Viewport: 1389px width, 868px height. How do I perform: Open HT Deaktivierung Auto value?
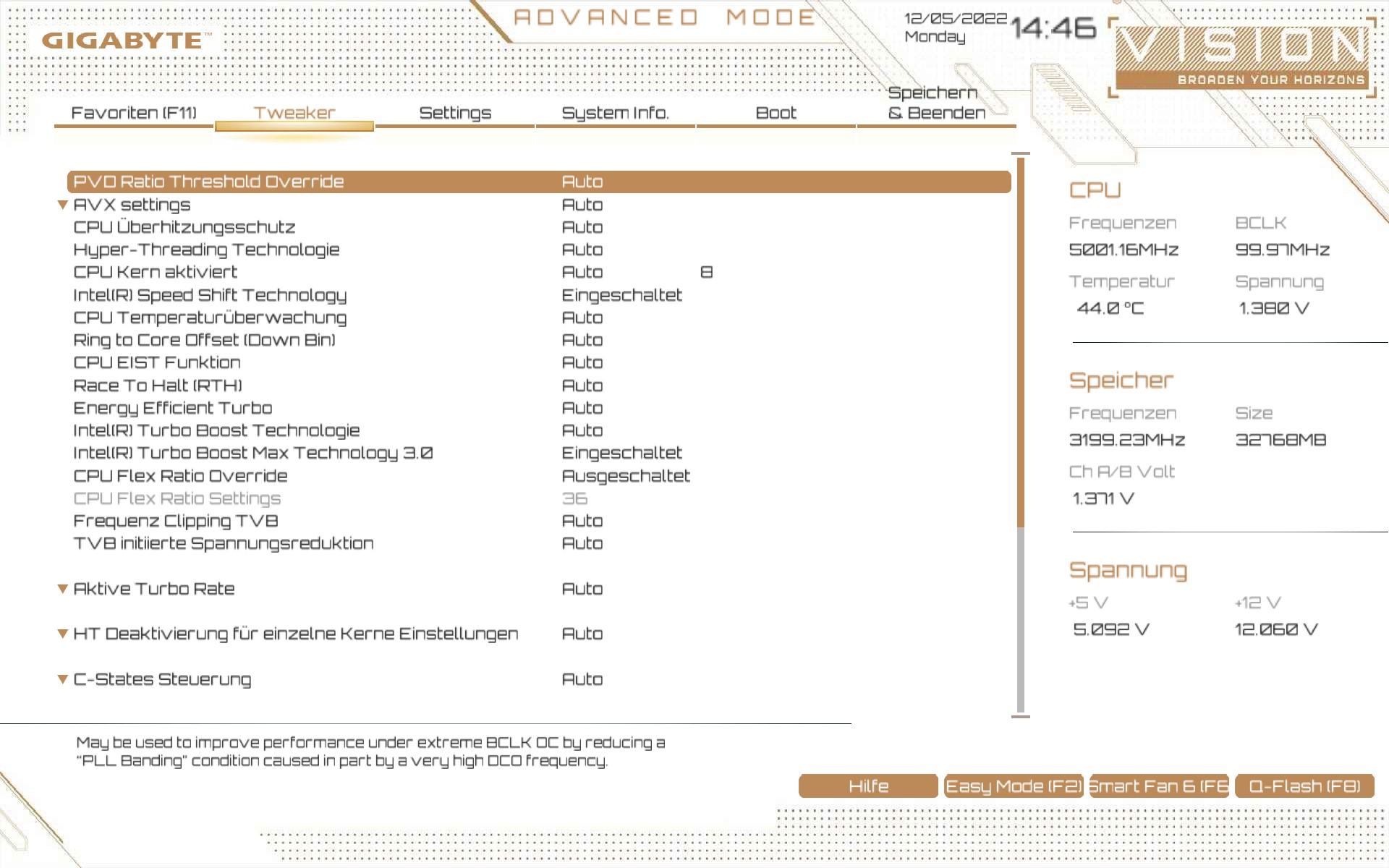click(582, 634)
